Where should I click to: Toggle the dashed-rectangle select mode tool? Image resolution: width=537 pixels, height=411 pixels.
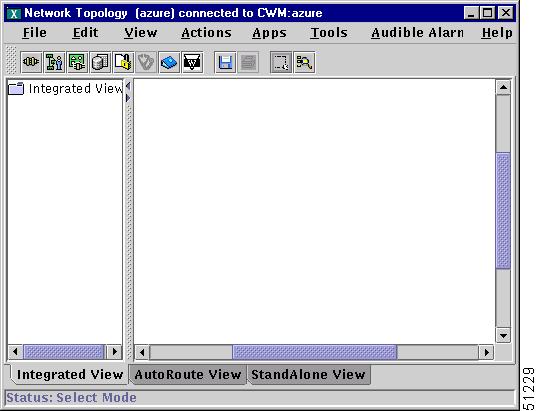(281, 62)
